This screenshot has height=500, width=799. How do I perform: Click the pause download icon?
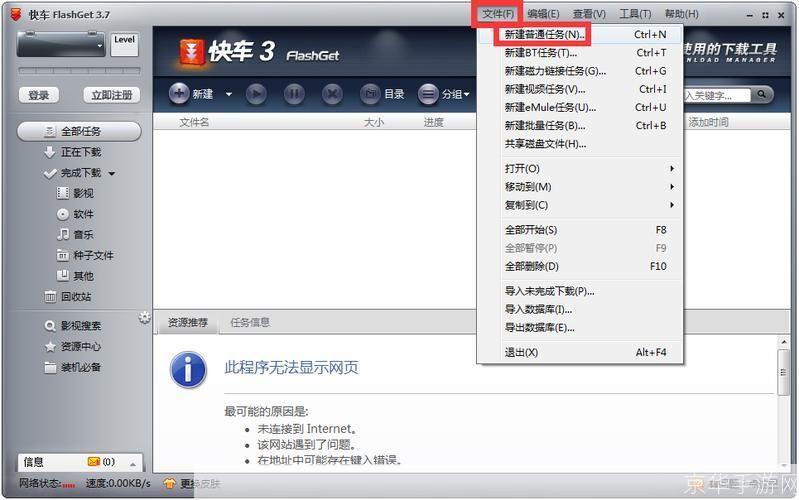(294, 94)
